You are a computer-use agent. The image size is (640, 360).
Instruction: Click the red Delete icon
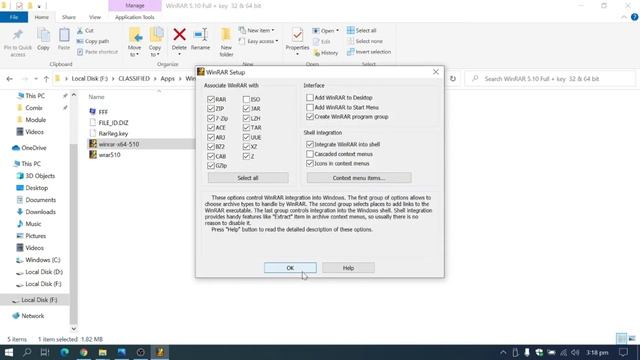179,35
